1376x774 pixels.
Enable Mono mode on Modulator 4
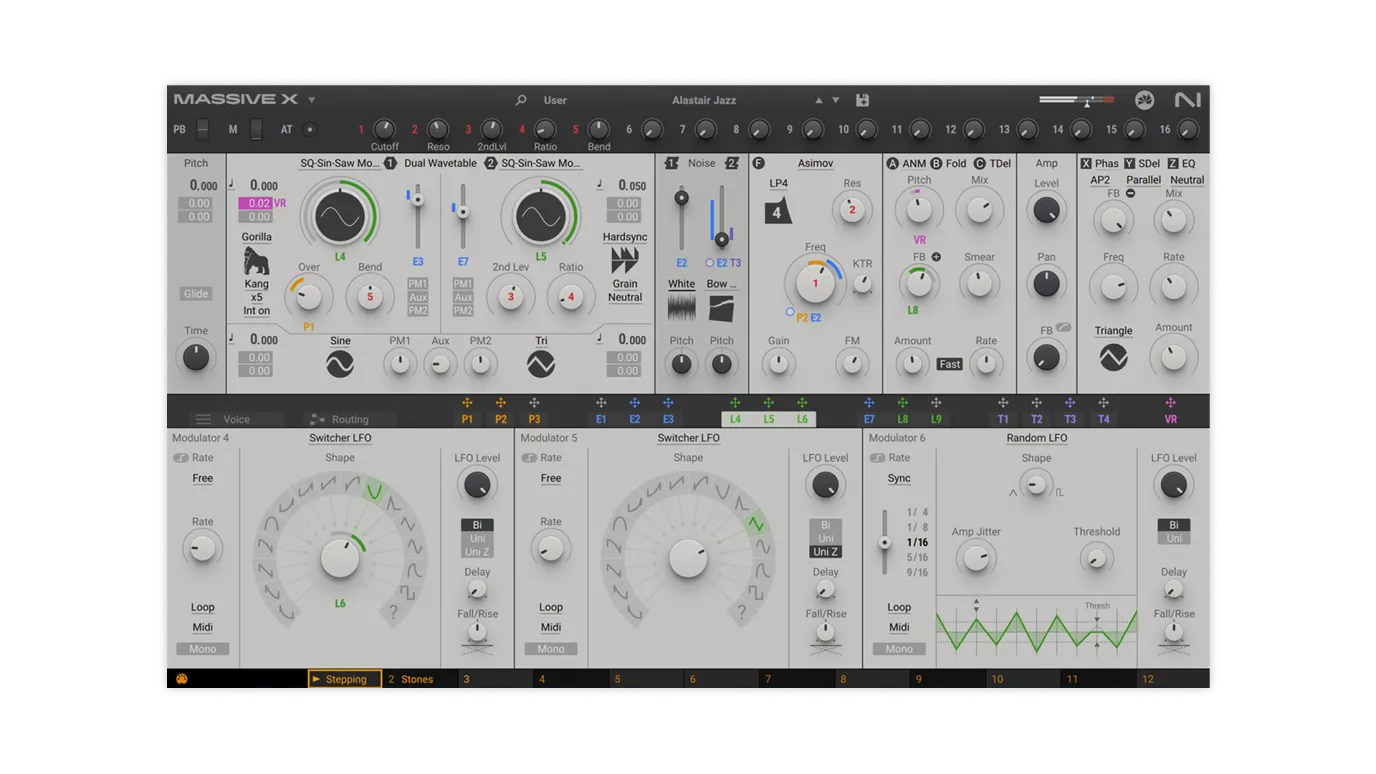(x=202, y=648)
